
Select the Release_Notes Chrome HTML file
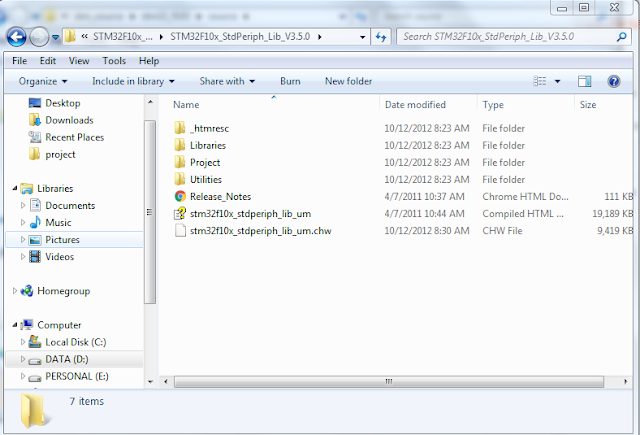click(x=220, y=197)
